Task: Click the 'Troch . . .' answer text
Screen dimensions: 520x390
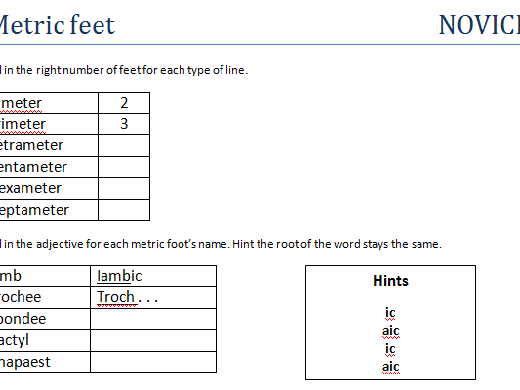Action: [x=127, y=297]
